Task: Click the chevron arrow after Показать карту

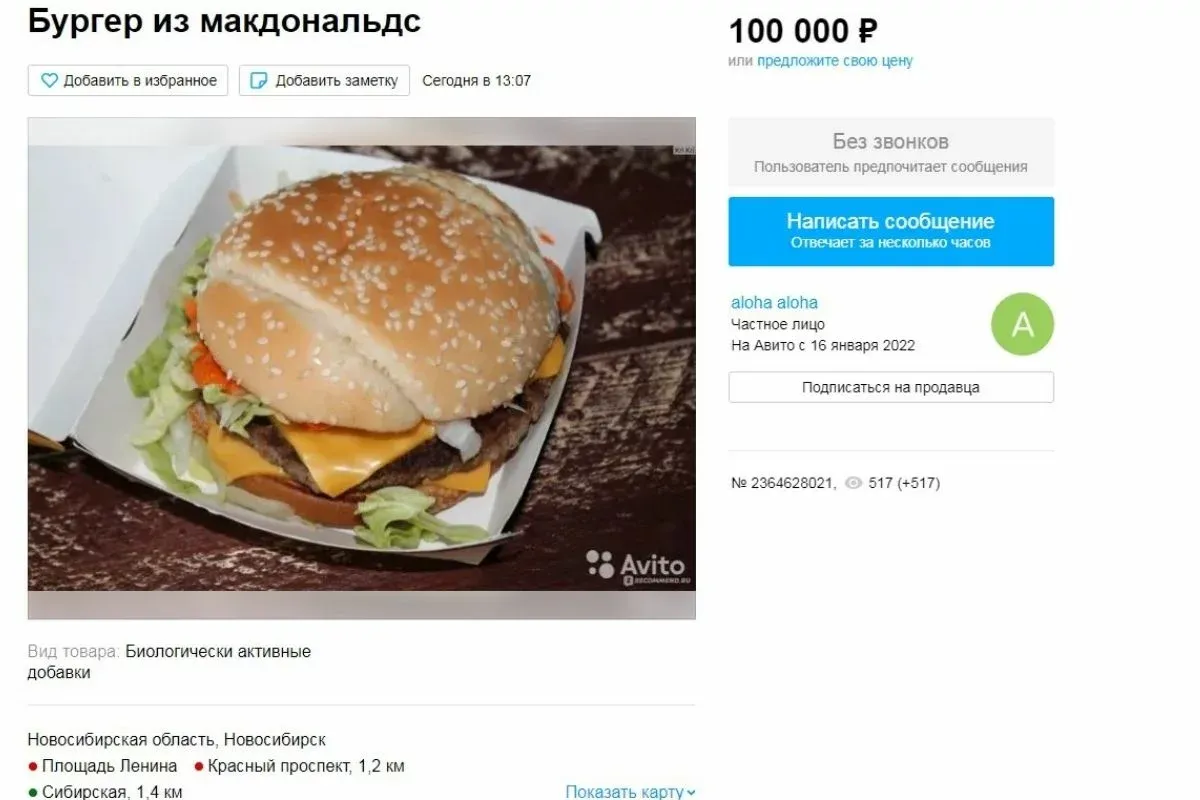Action: point(691,793)
